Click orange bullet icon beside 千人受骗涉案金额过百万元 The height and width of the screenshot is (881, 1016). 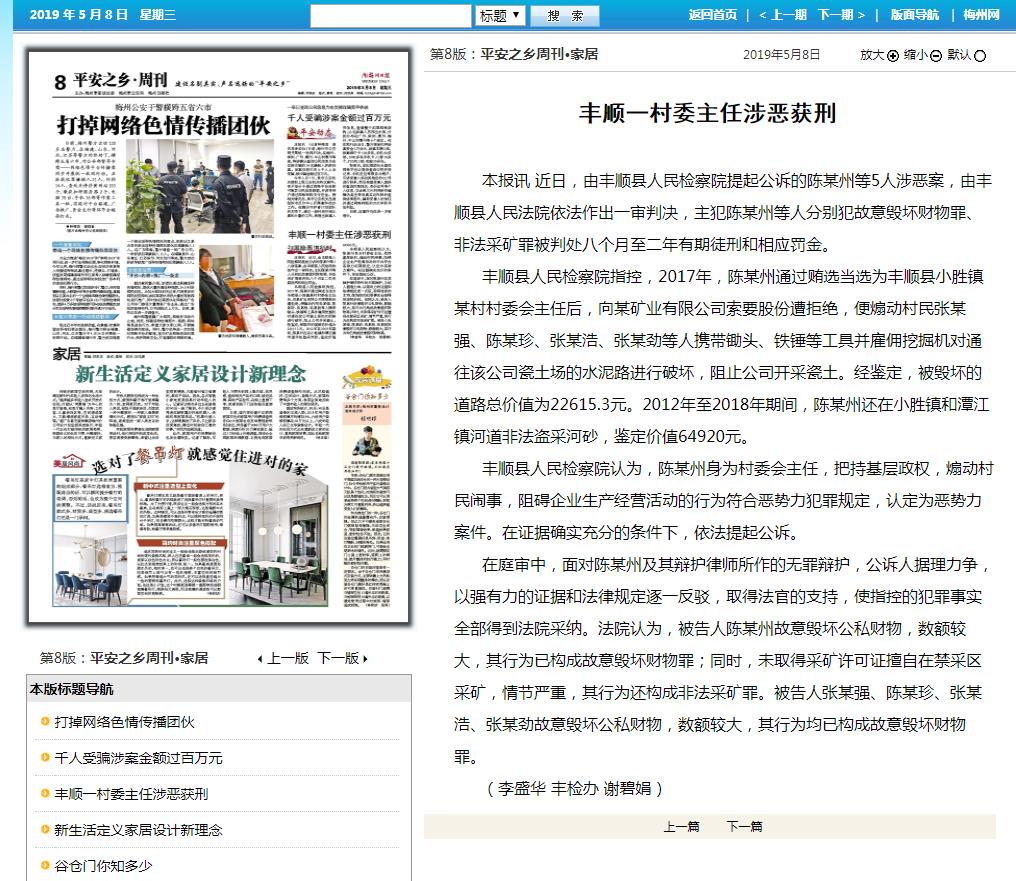pyautogui.click(x=45, y=757)
